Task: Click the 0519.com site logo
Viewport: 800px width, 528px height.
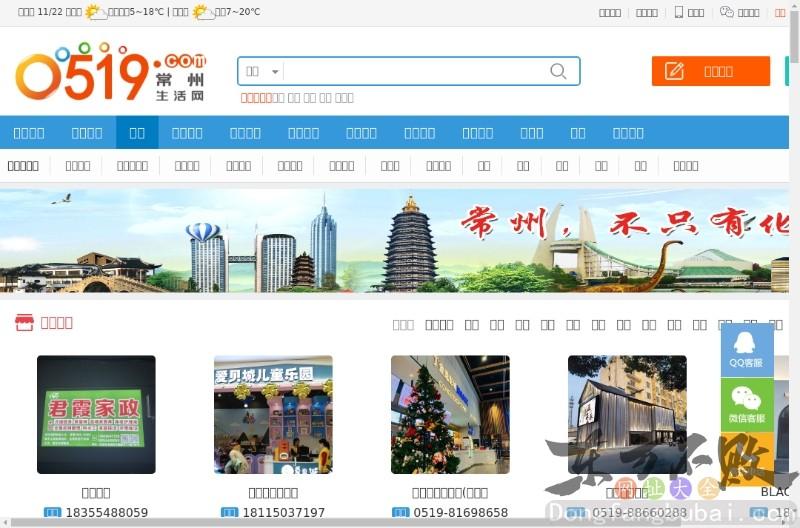Action: 111,72
